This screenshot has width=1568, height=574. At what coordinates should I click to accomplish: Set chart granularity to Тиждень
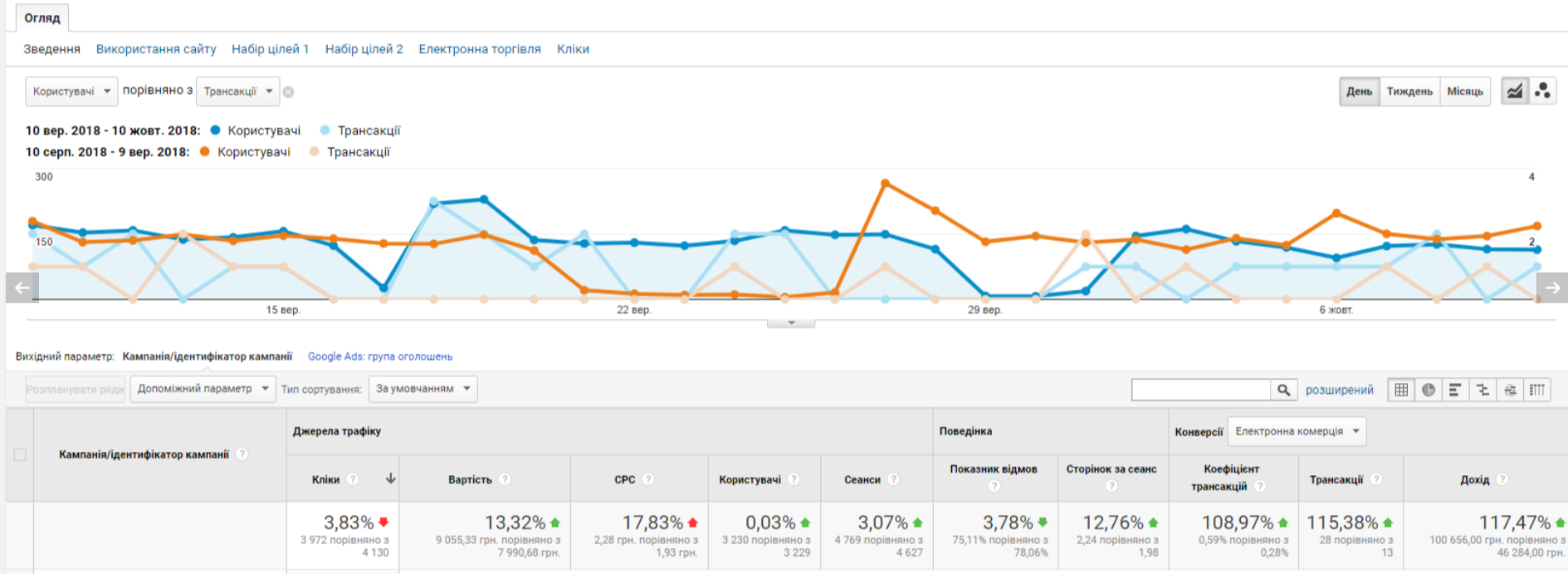pyautogui.click(x=1409, y=91)
